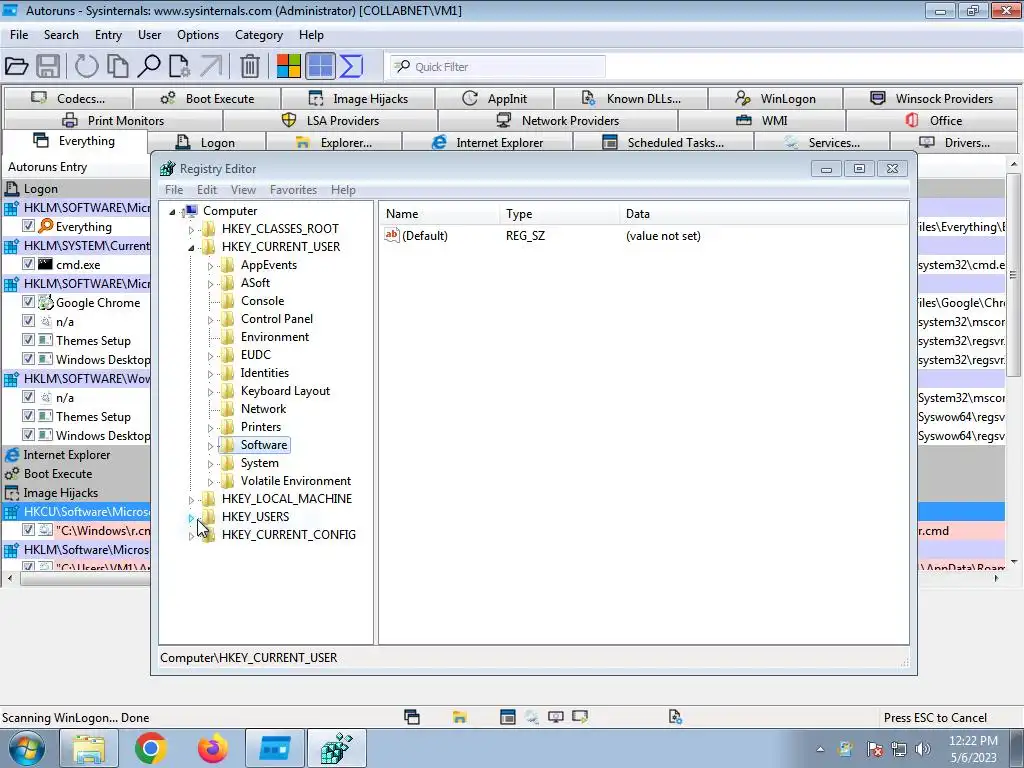Uncheck the Everything autorun entry
Viewport: 1024px width, 768px height.
28,226
